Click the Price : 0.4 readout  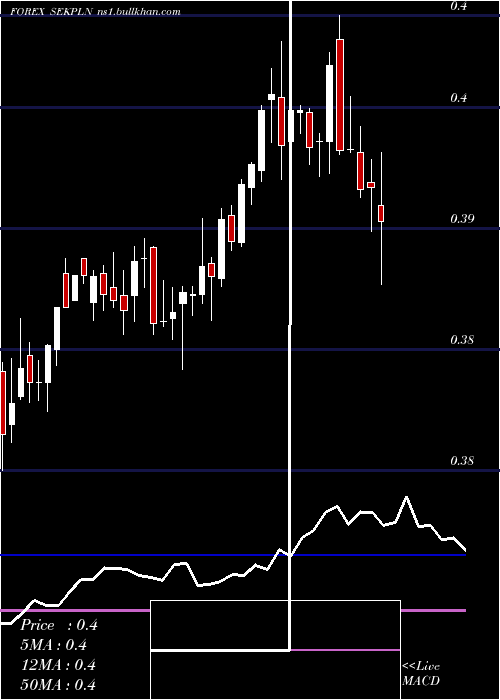[x=58, y=625]
